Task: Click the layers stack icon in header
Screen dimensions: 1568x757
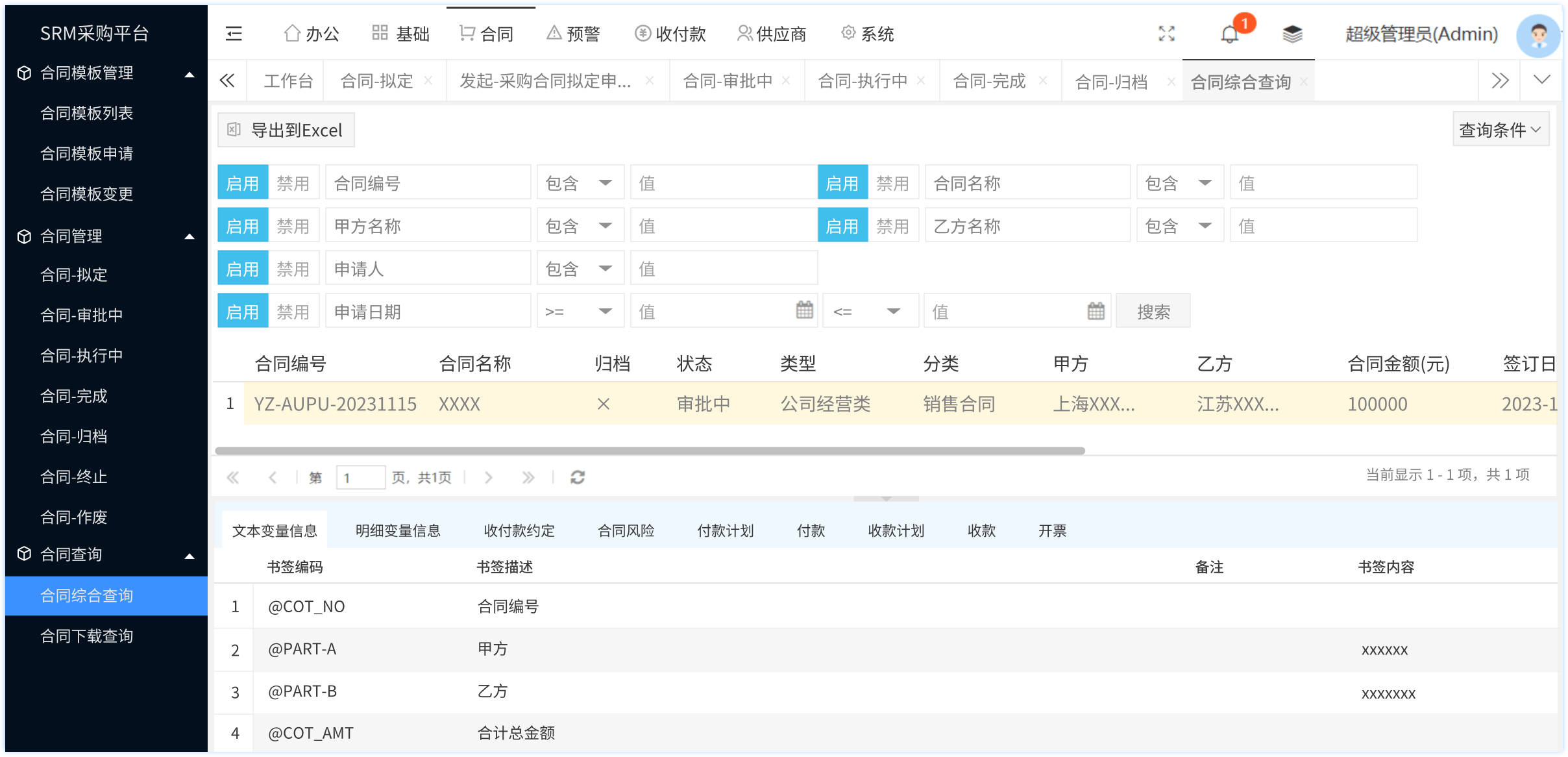Action: 1292,34
